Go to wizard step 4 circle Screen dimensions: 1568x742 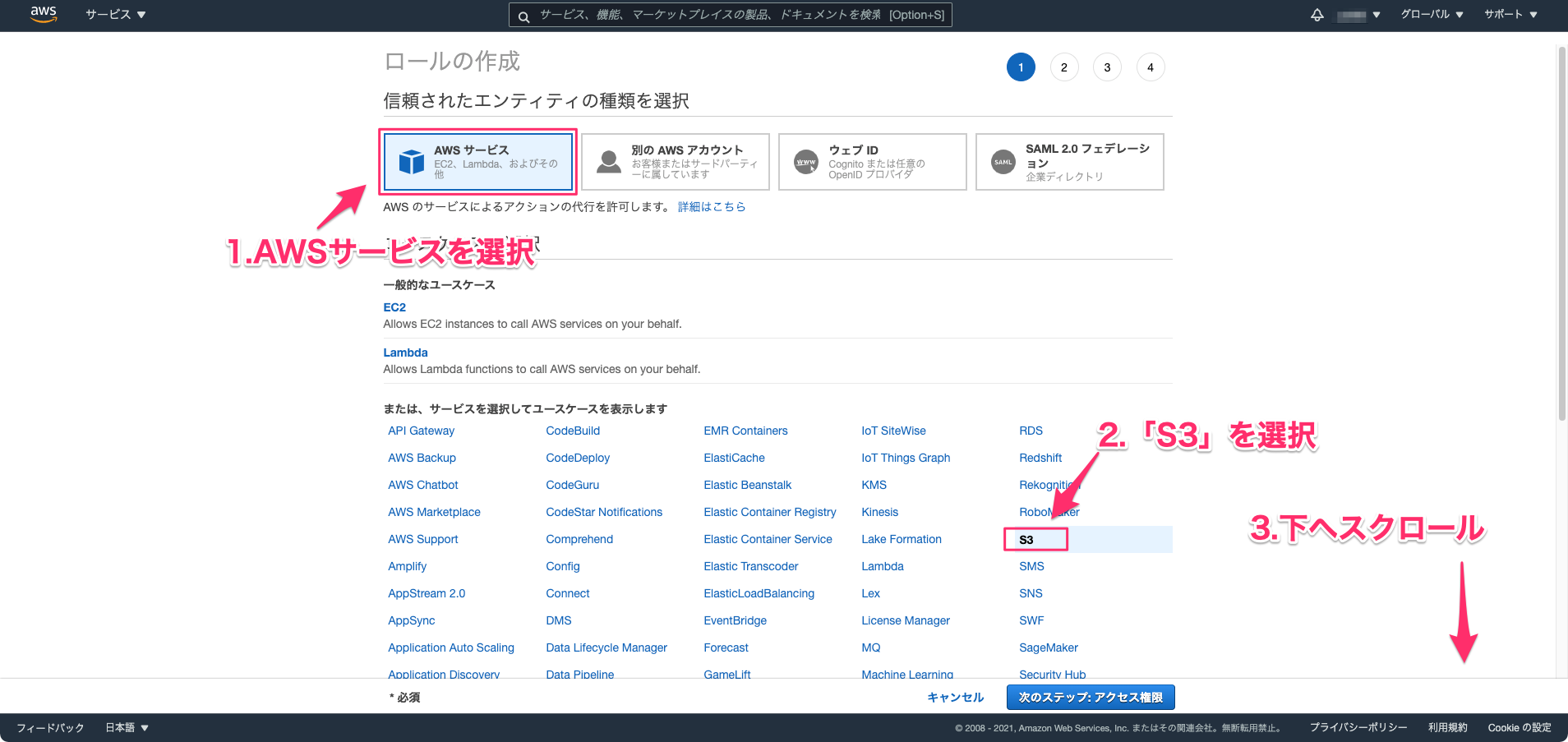(x=1151, y=67)
